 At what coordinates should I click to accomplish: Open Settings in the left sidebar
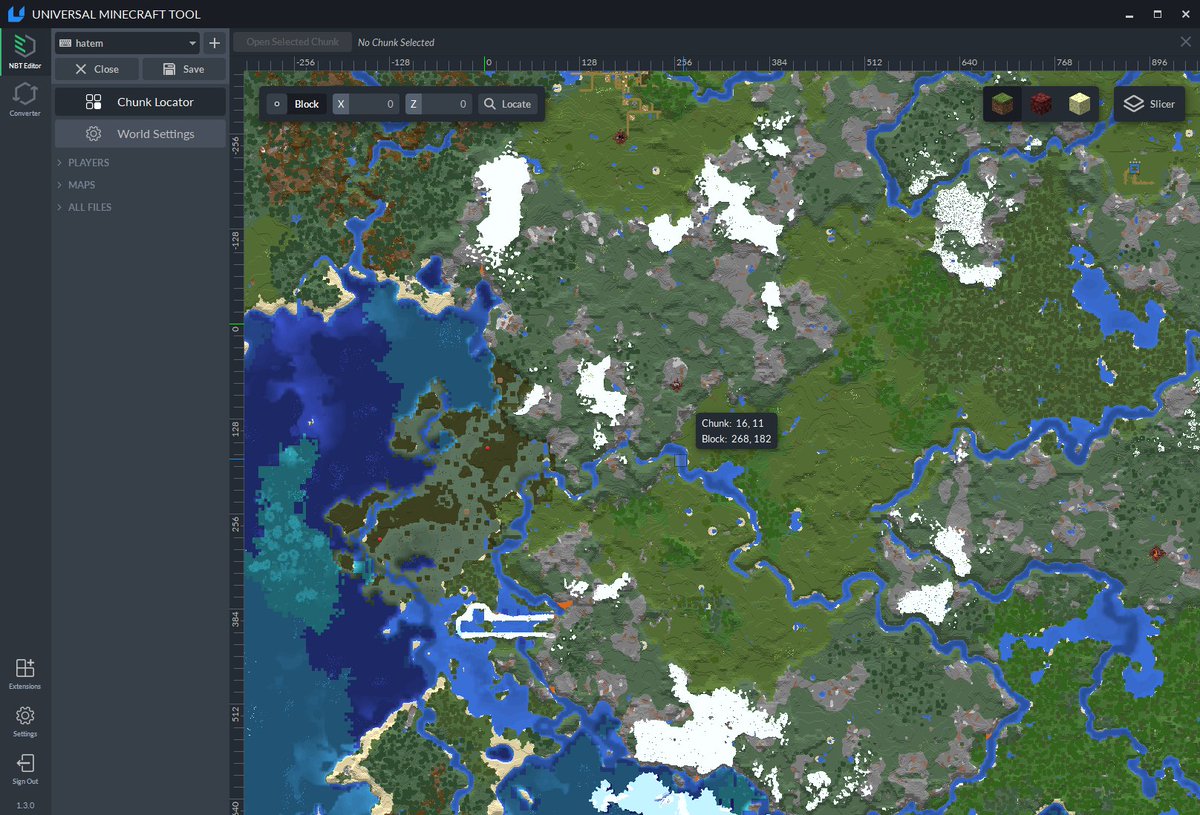click(x=25, y=721)
